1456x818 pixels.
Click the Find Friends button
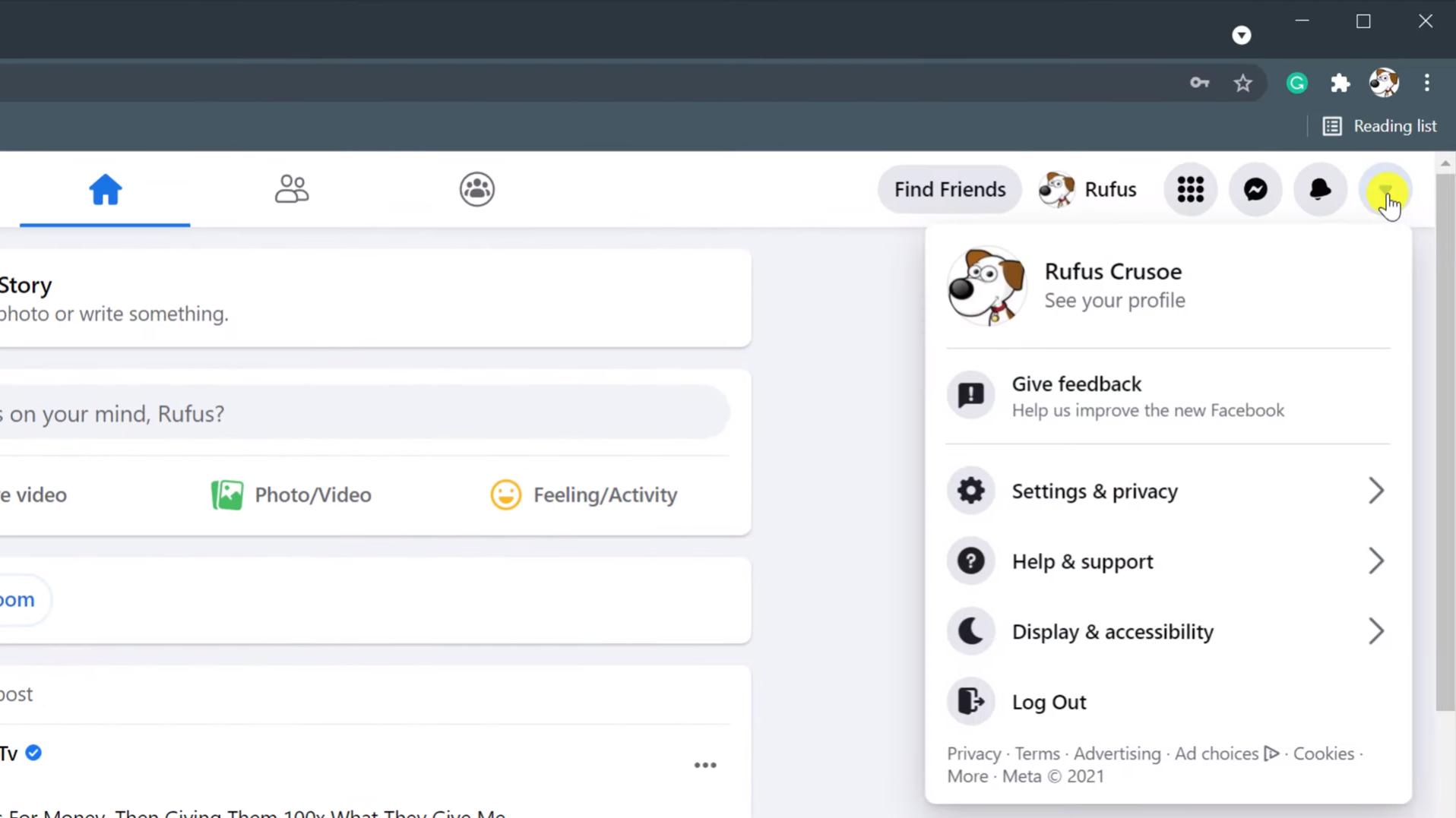pyautogui.click(x=949, y=189)
